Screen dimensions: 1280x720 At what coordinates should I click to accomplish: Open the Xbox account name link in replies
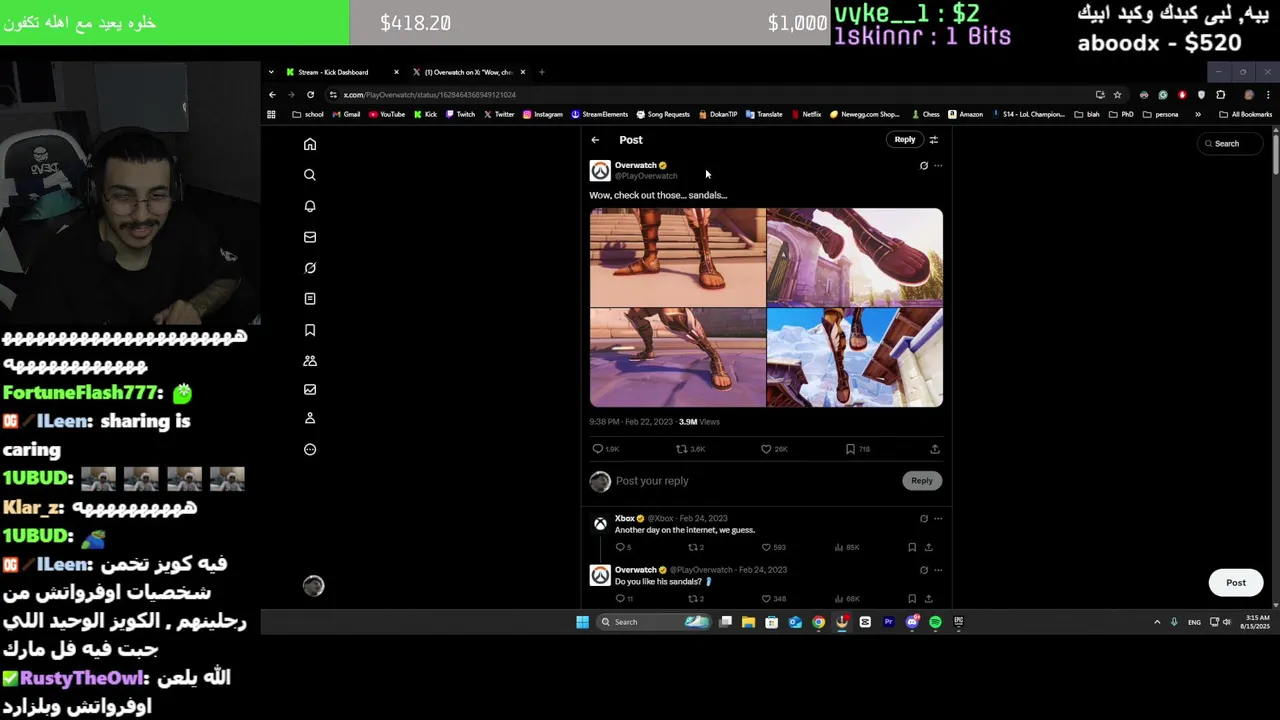[624, 518]
